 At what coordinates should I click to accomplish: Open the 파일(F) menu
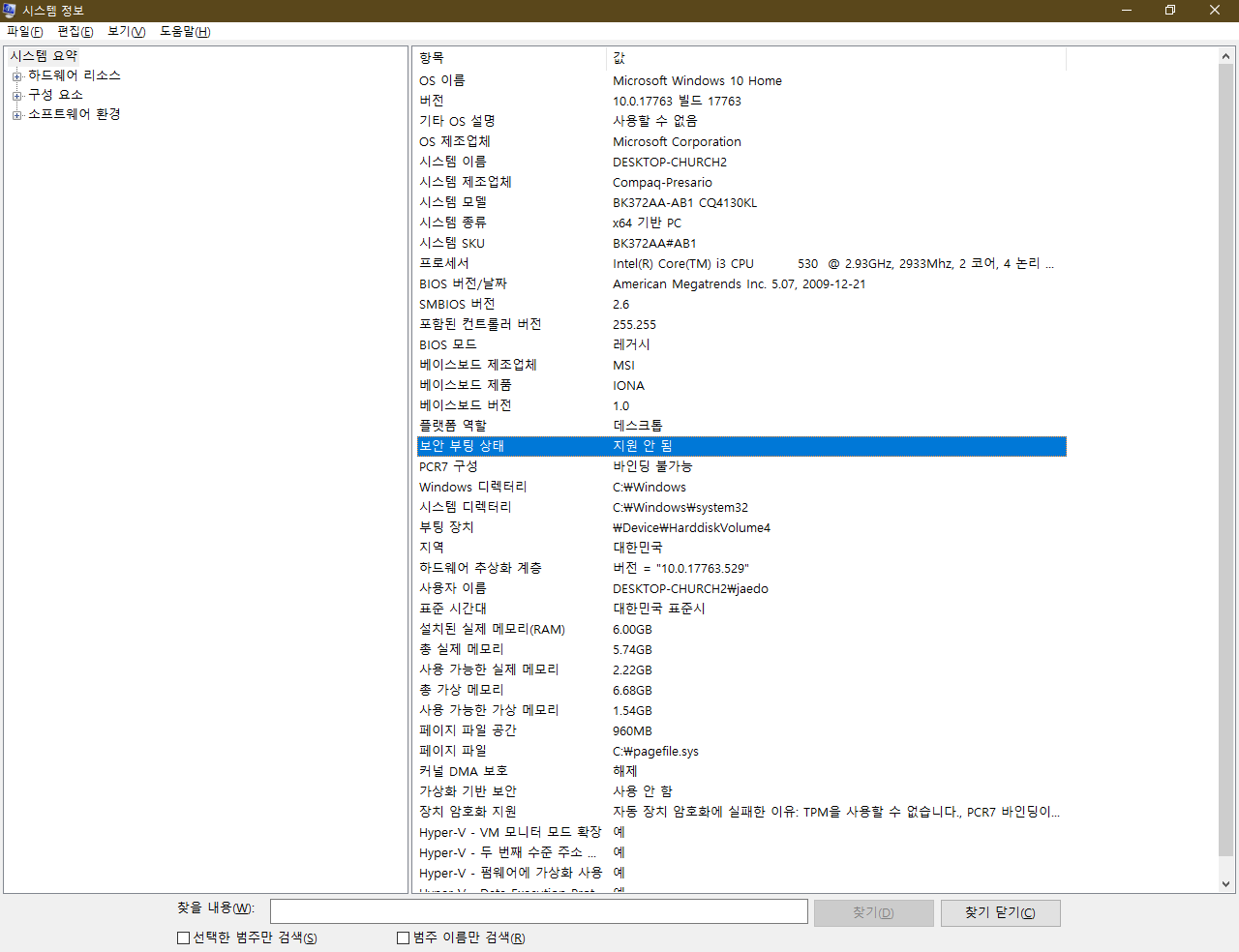pos(25,32)
